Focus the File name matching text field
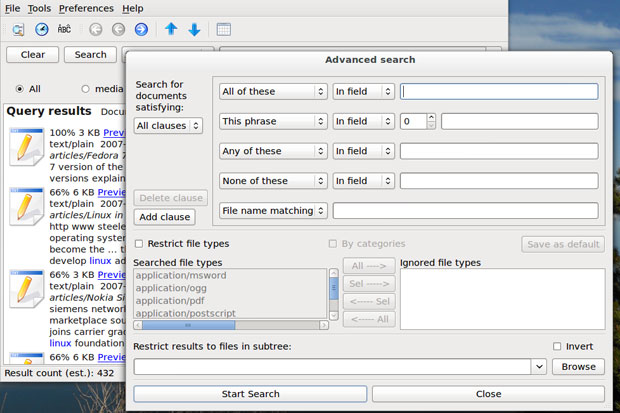 click(465, 211)
